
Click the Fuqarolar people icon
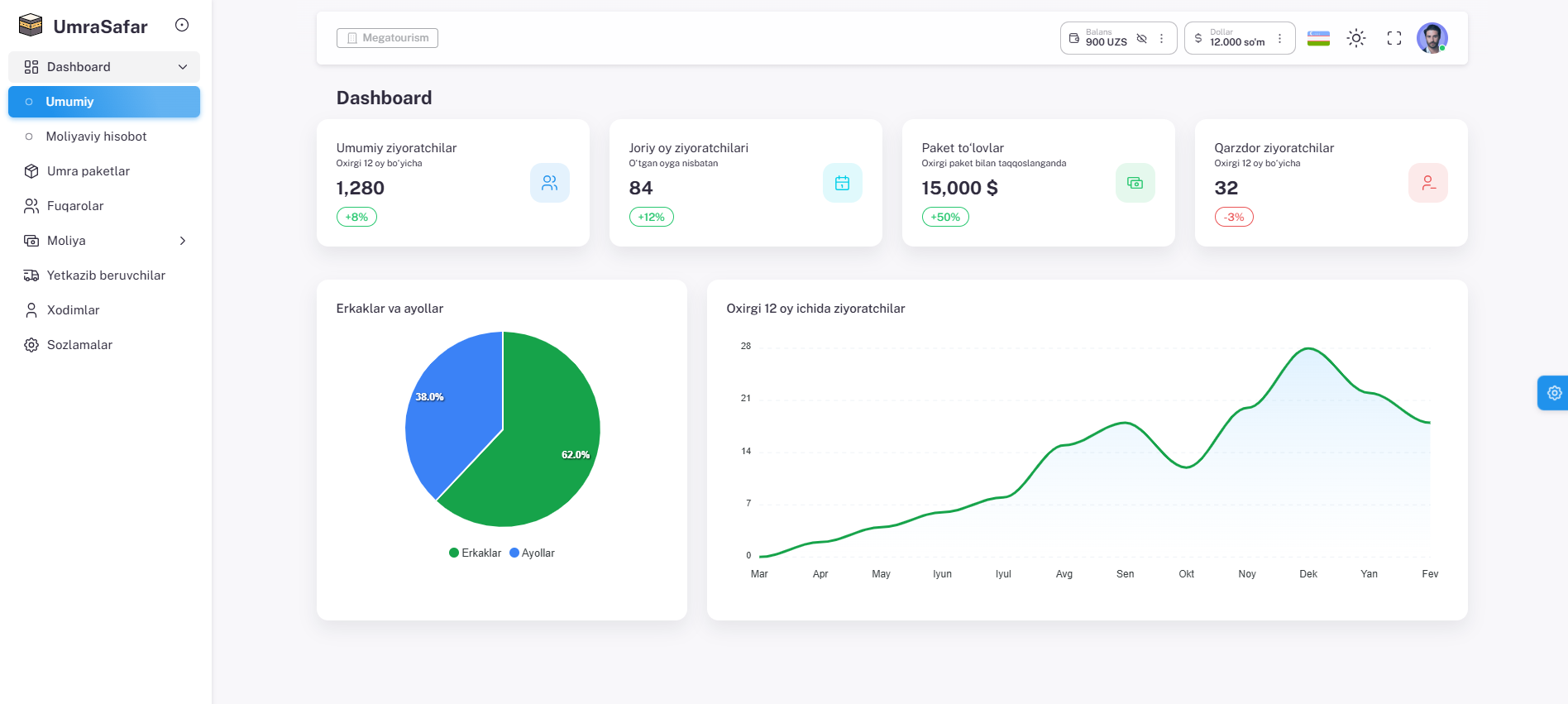31,206
